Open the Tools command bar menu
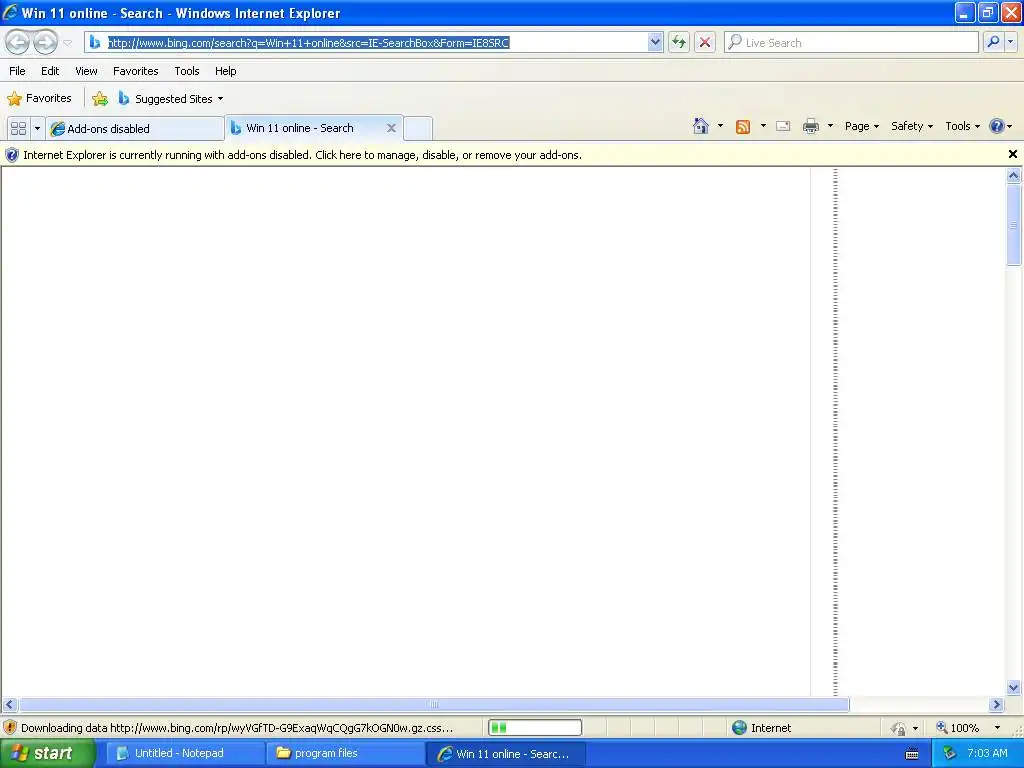This screenshot has height=768, width=1024. (x=962, y=126)
